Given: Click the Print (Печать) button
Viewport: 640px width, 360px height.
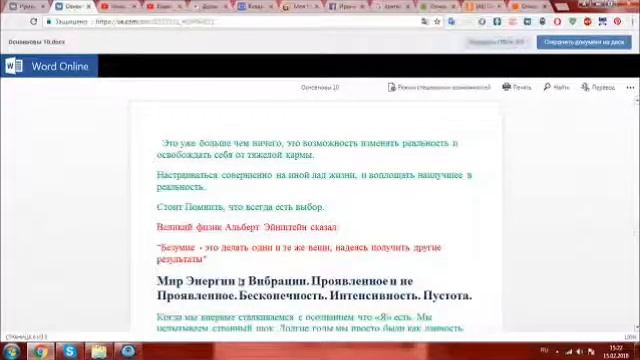Looking at the screenshot, I should (517, 87).
